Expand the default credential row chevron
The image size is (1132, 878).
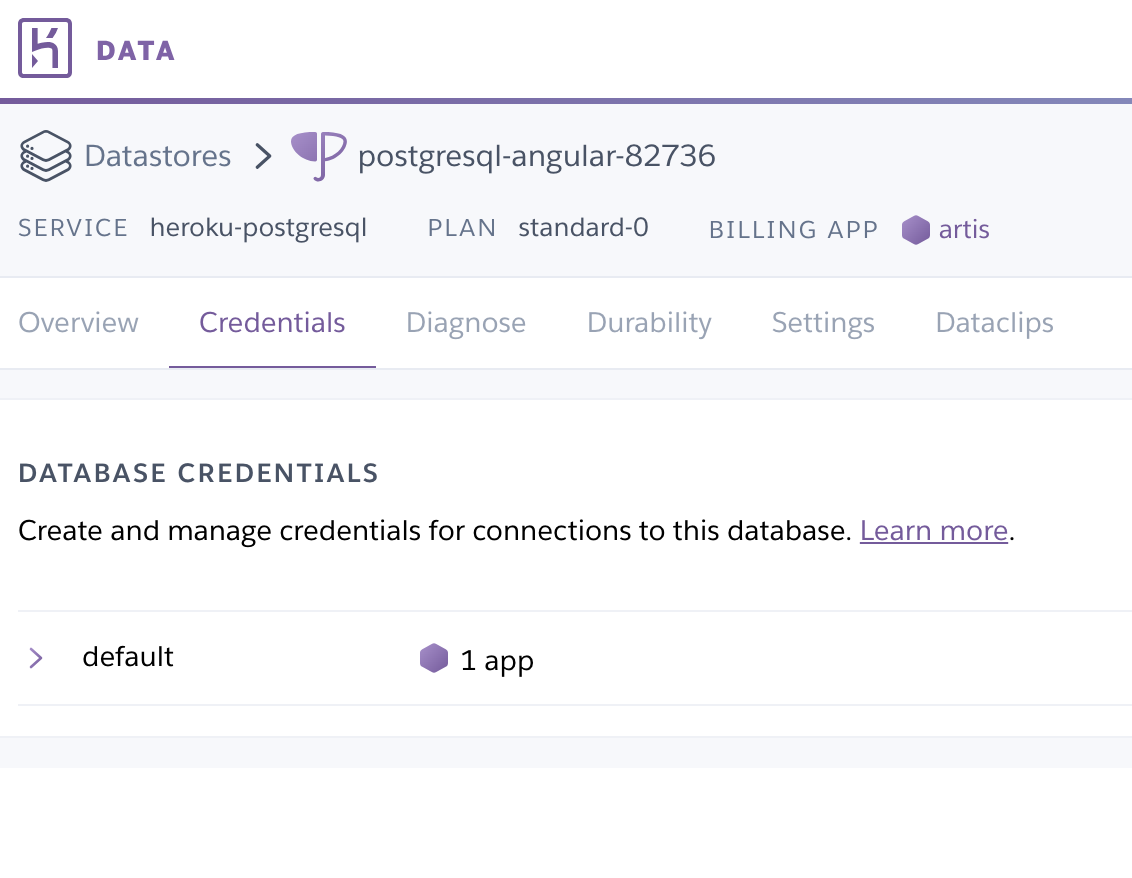click(x=35, y=658)
